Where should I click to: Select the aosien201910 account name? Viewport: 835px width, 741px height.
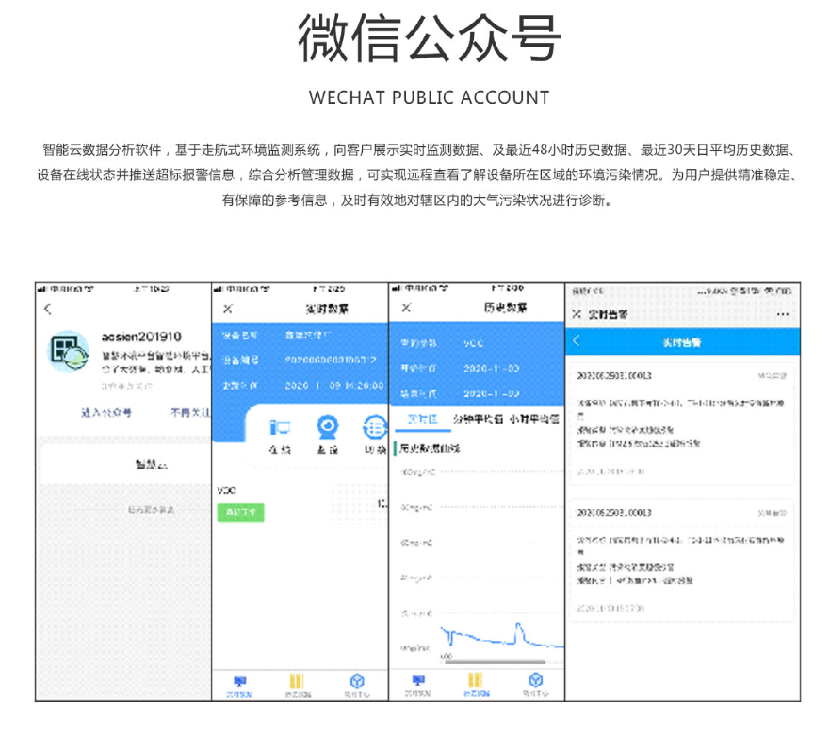coord(142,337)
